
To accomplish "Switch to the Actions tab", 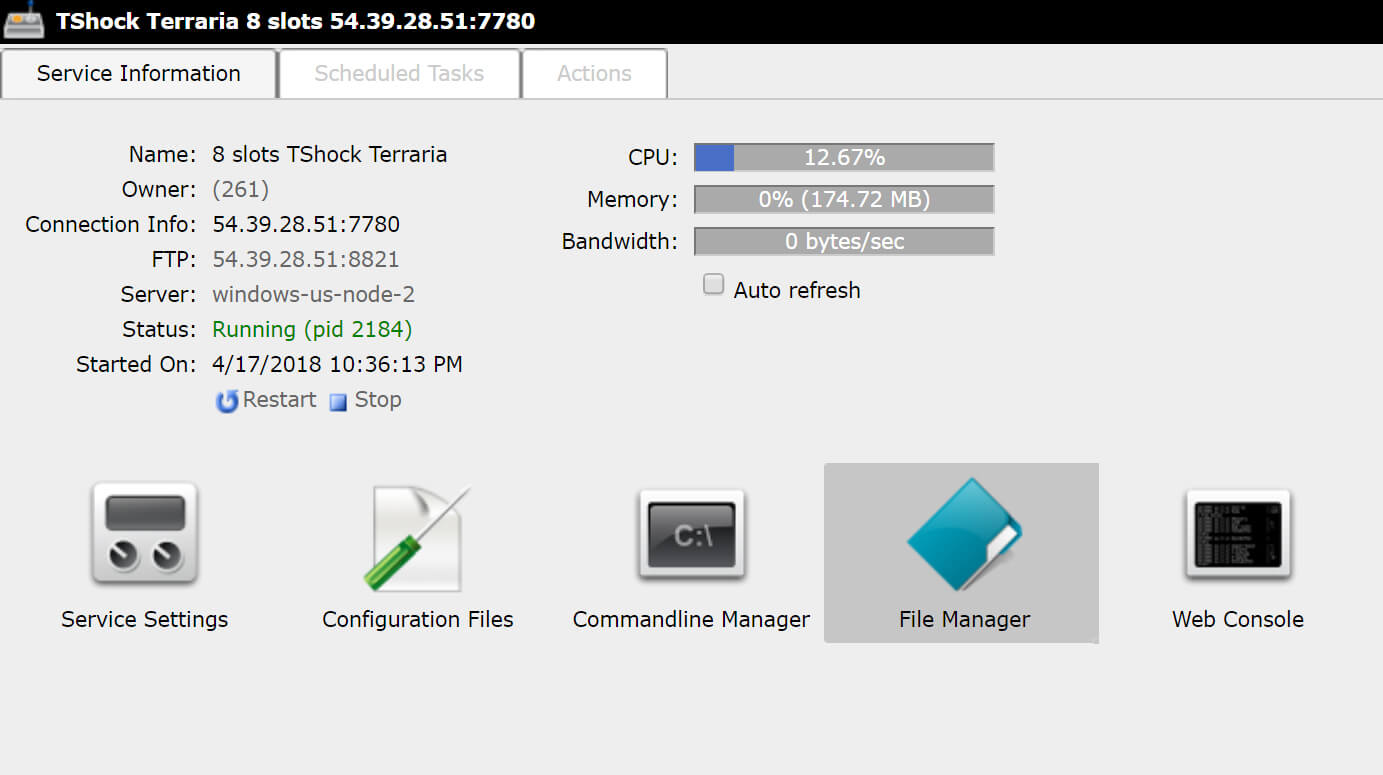I will [594, 74].
